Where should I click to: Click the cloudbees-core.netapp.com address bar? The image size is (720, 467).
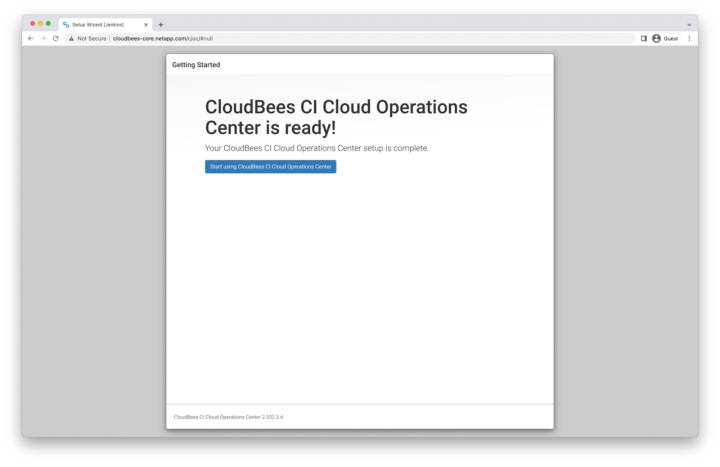pyautogui.click(x=300, y=38)
